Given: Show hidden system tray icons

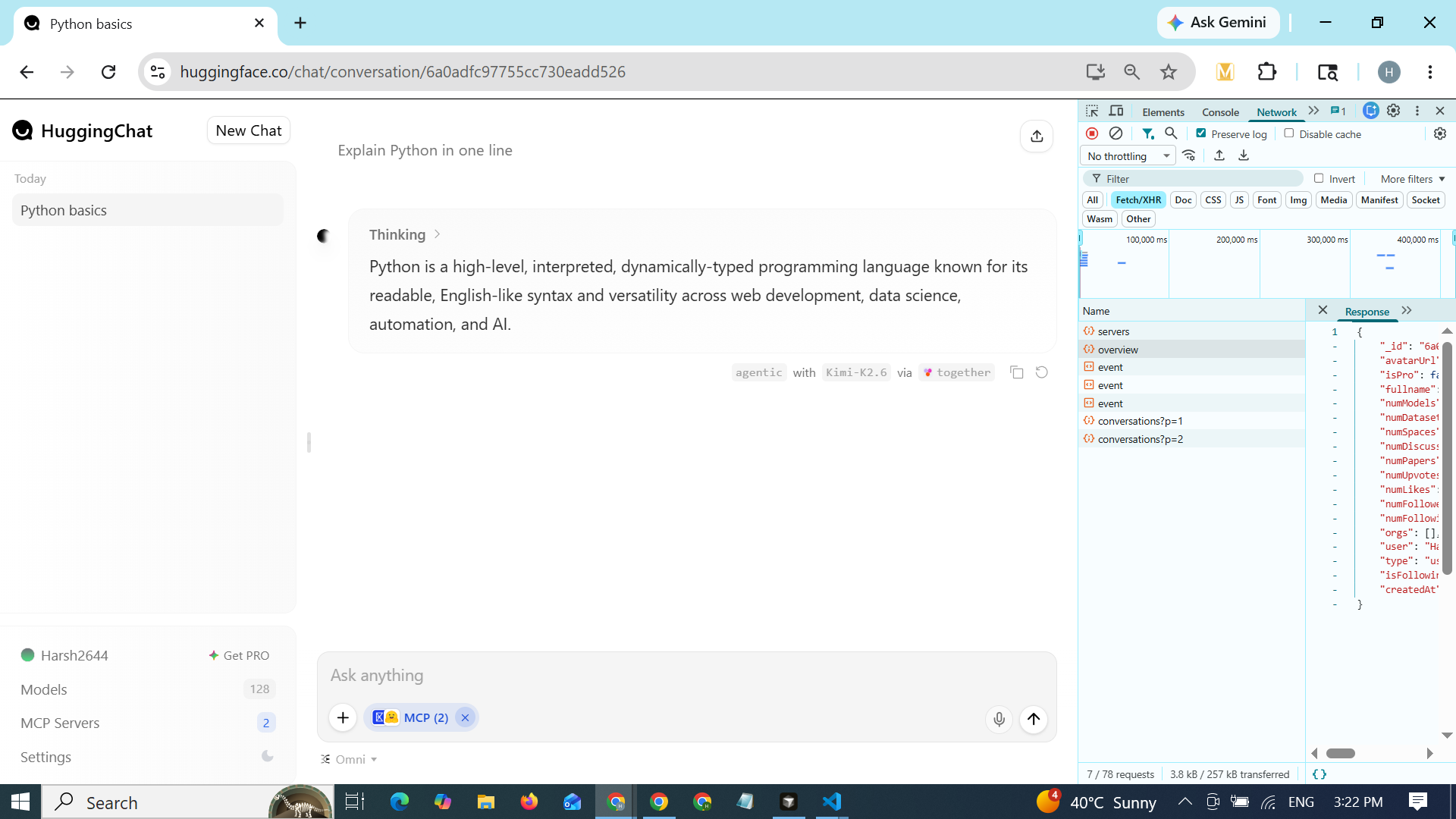Looking at the screenshot, I should tap(1185, 802).
